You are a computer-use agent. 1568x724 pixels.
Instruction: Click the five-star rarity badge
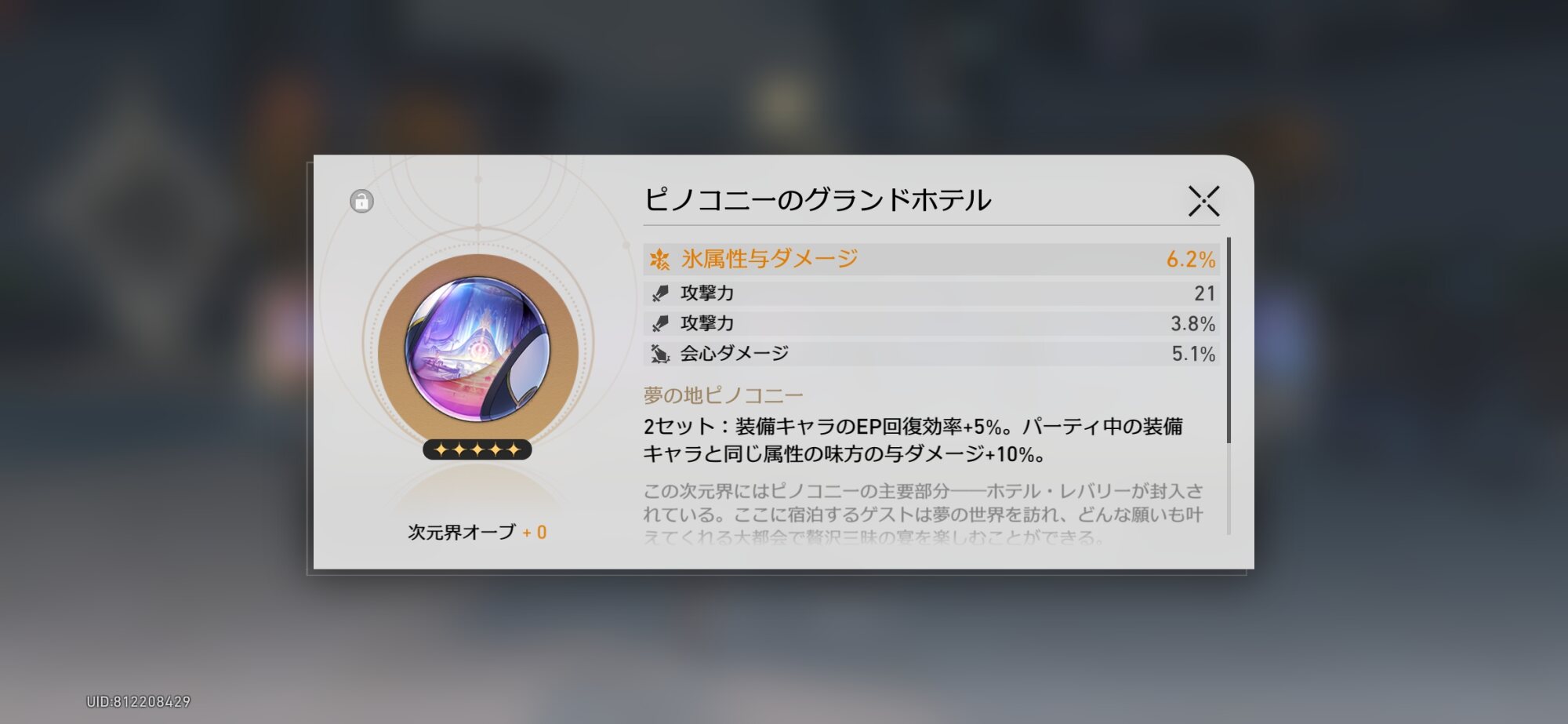(477, 449)
